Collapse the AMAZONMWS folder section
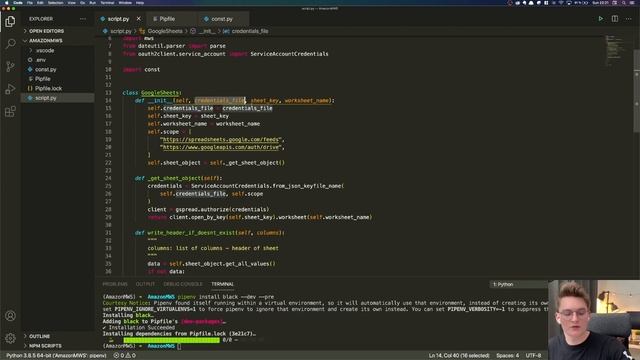This screenshot has width=640, height=360. point(58,41)
